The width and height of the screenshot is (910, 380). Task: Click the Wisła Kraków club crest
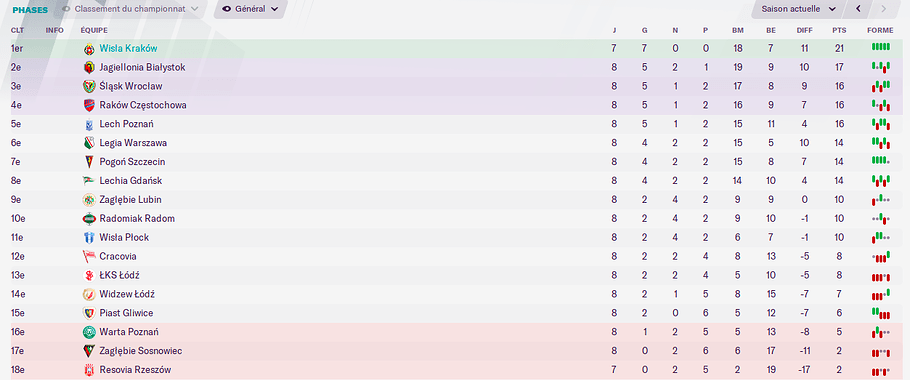(89, 49)
